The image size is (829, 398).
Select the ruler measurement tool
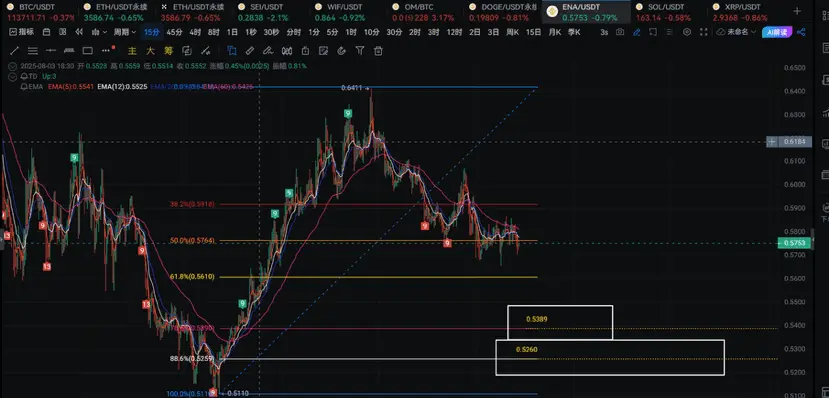[250, 51]
